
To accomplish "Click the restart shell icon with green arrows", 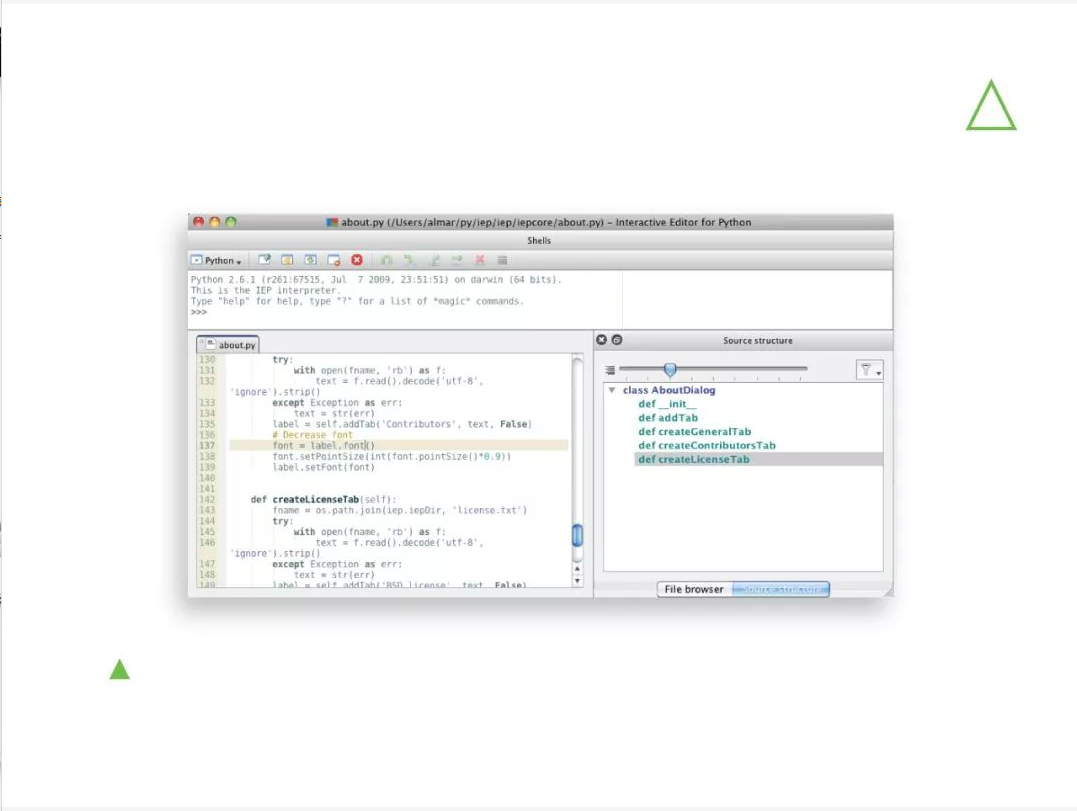I will (310, 260).
